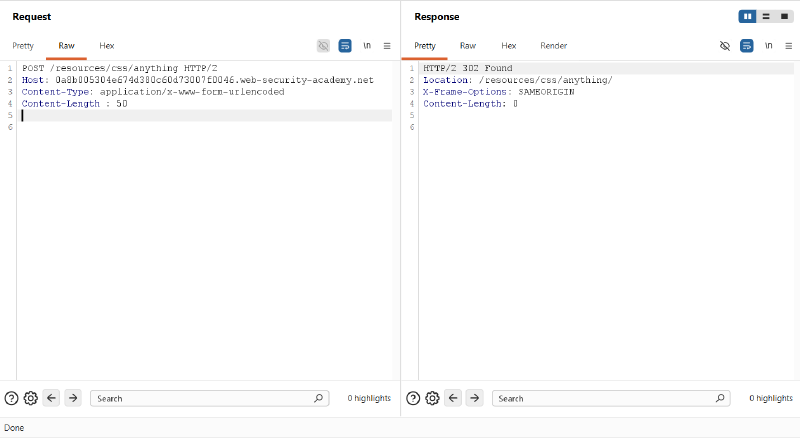Open the Response Raw tab
The width and height of the screenshot is (800, 438).
(x=468, y=46)
